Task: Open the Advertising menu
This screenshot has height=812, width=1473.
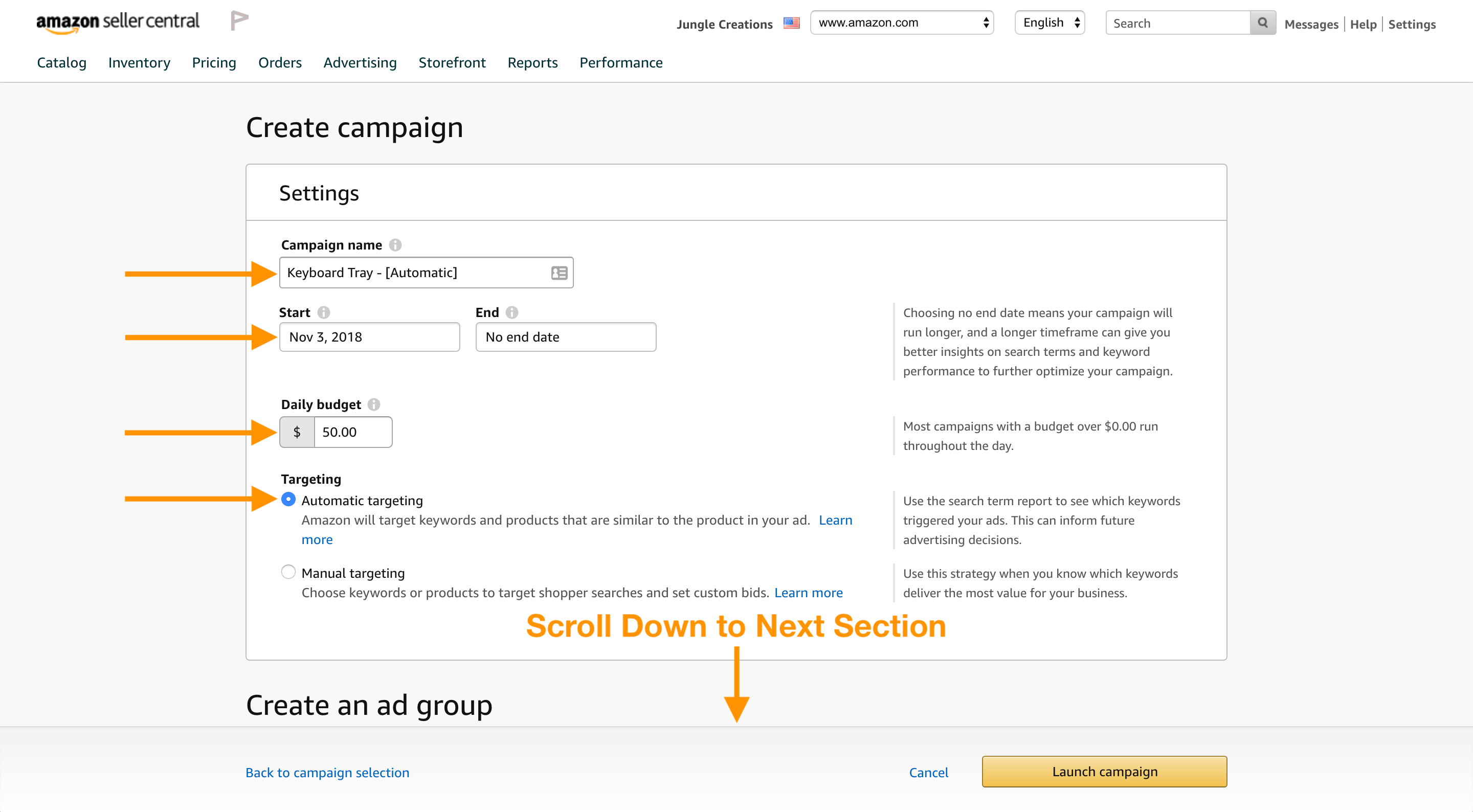Action: point(360,62)
